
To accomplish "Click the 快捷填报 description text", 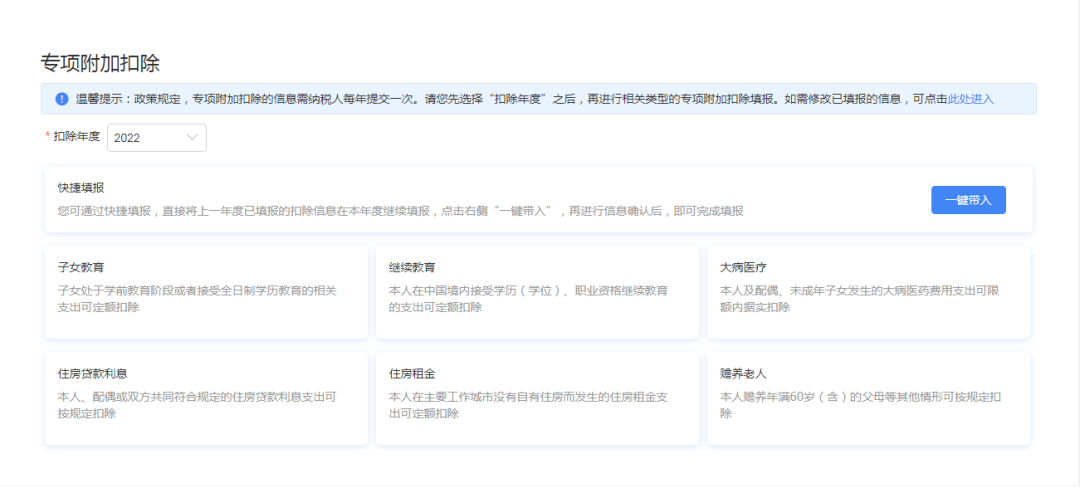I will tap(401, 211).
